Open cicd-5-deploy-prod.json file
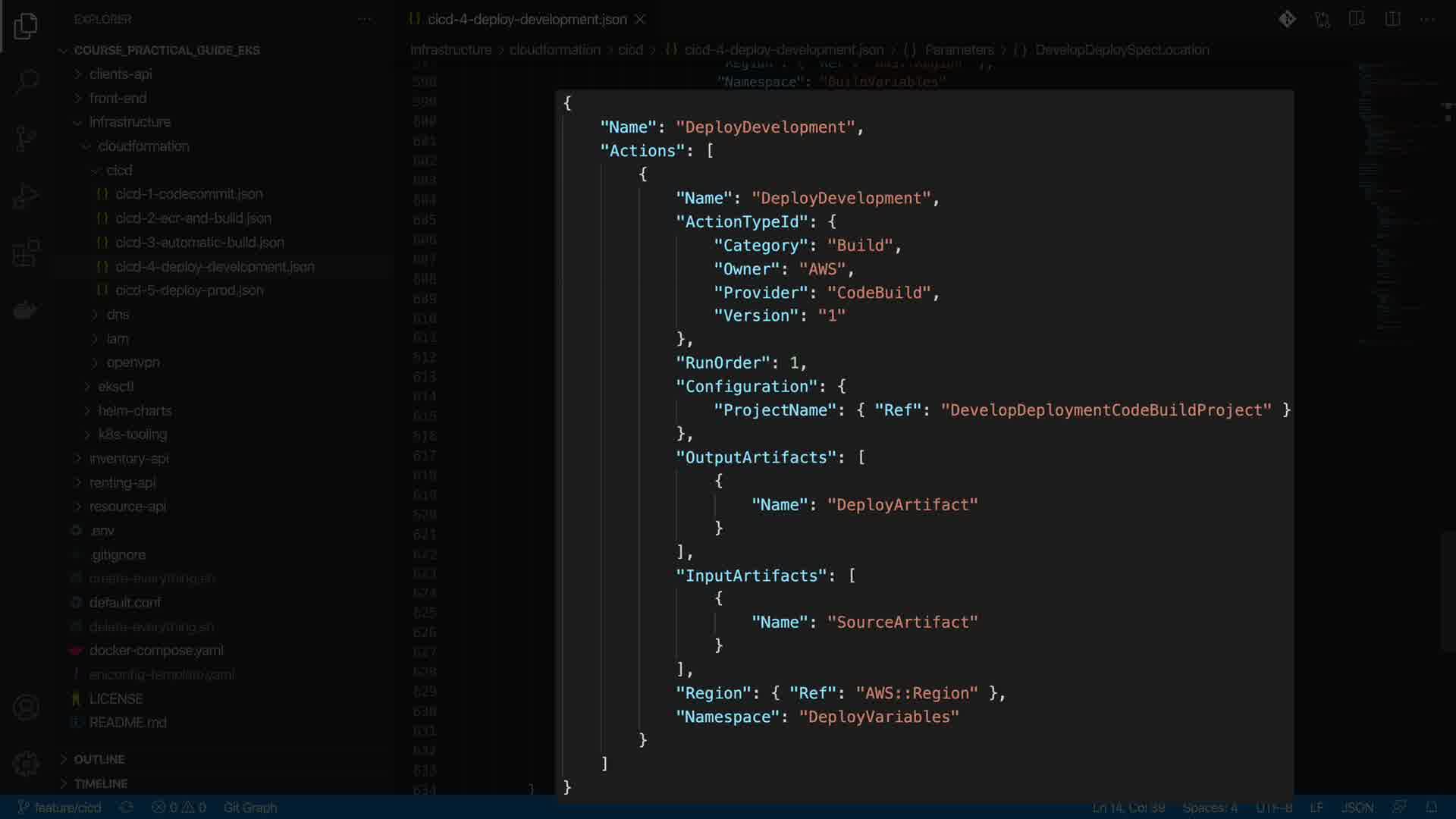Image resolution: width=1456 pixels, height=819 pixels. [x=189, y=290]
